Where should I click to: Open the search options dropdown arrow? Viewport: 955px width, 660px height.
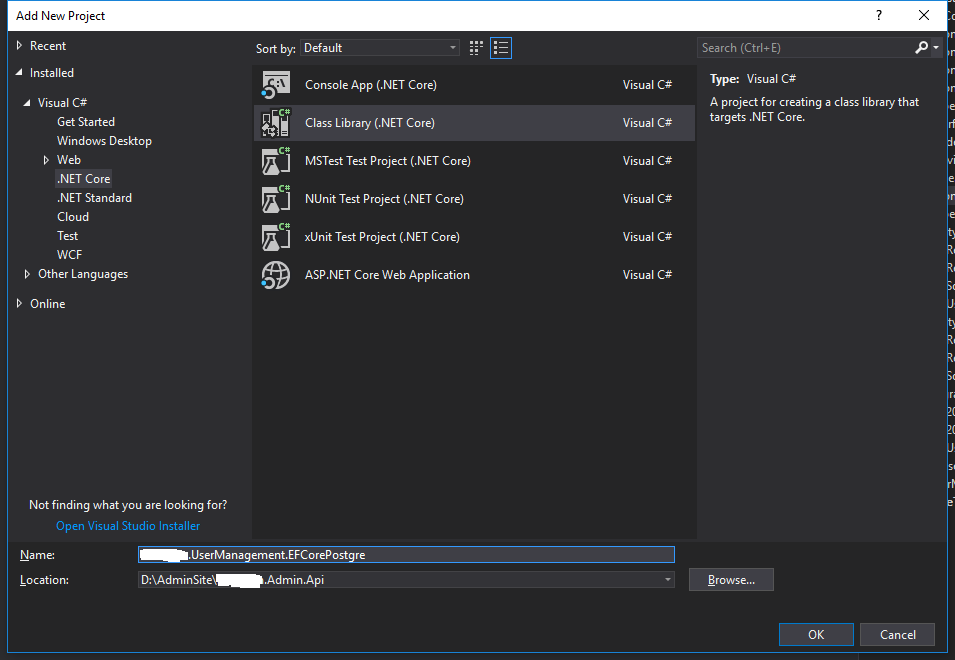tap(936, 47)
